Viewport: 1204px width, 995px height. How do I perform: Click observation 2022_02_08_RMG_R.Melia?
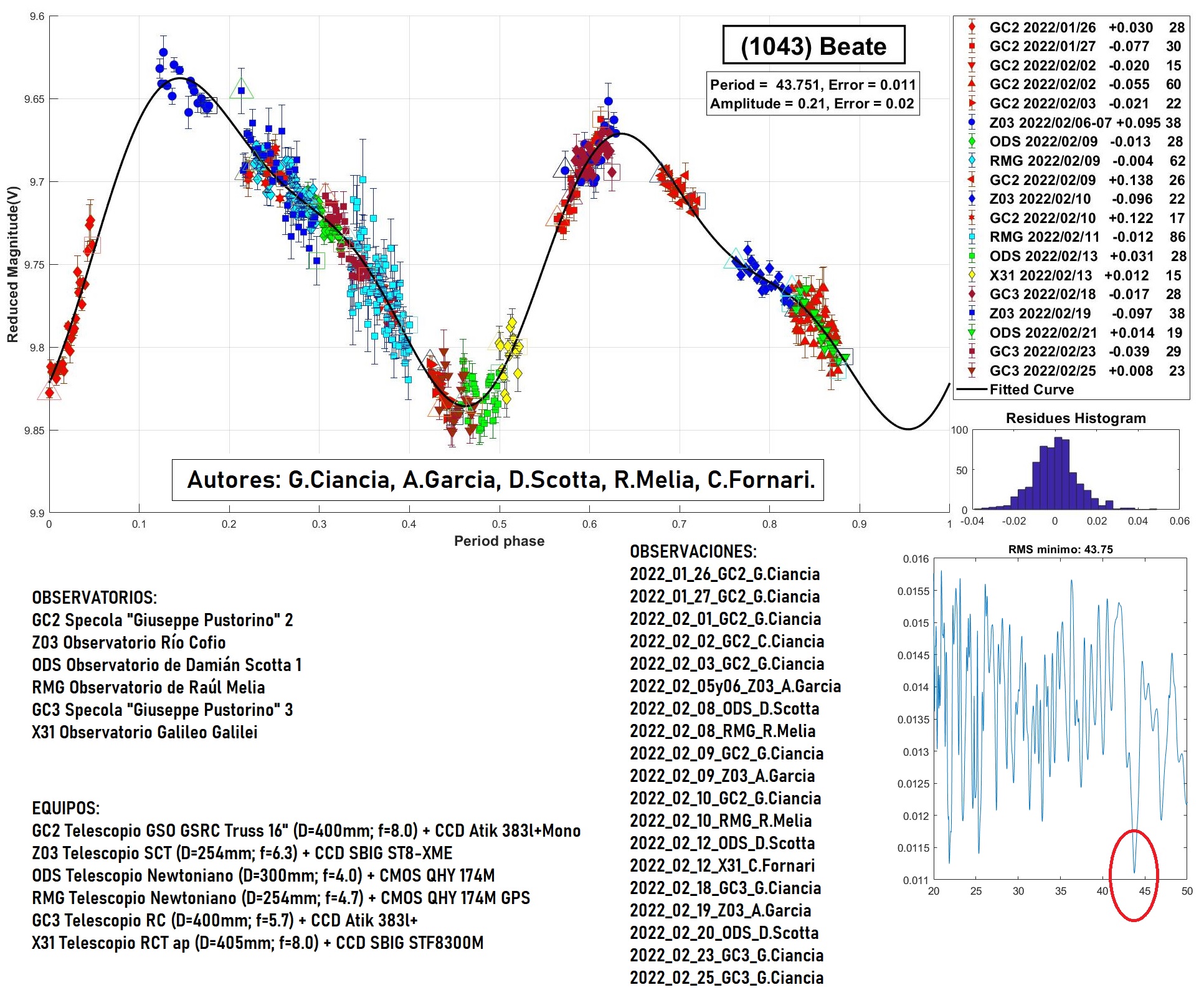pyautogui.click(x=723, y=731)
